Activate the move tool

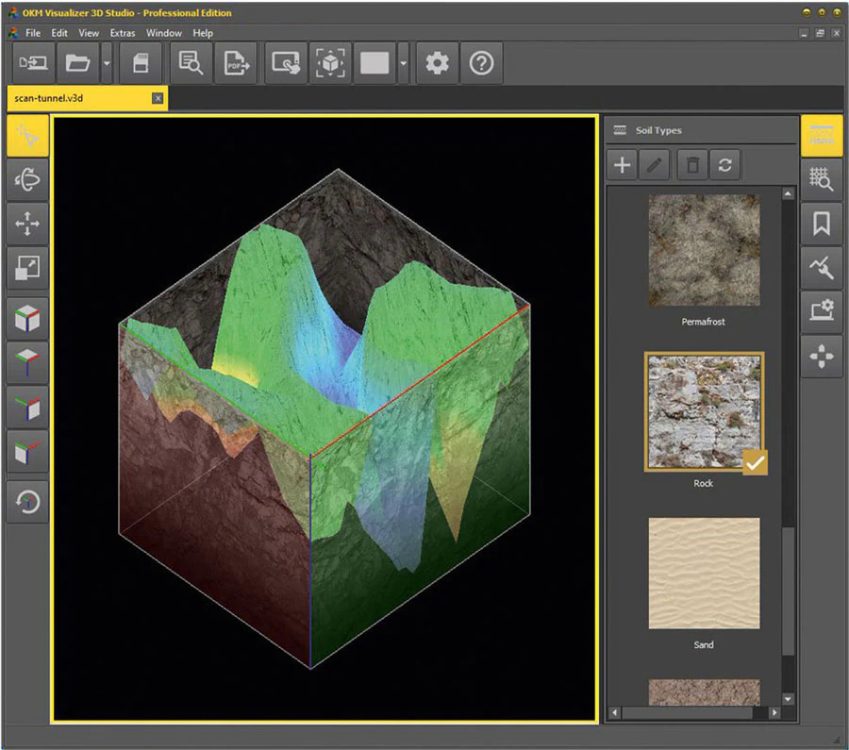pos(26,225)
